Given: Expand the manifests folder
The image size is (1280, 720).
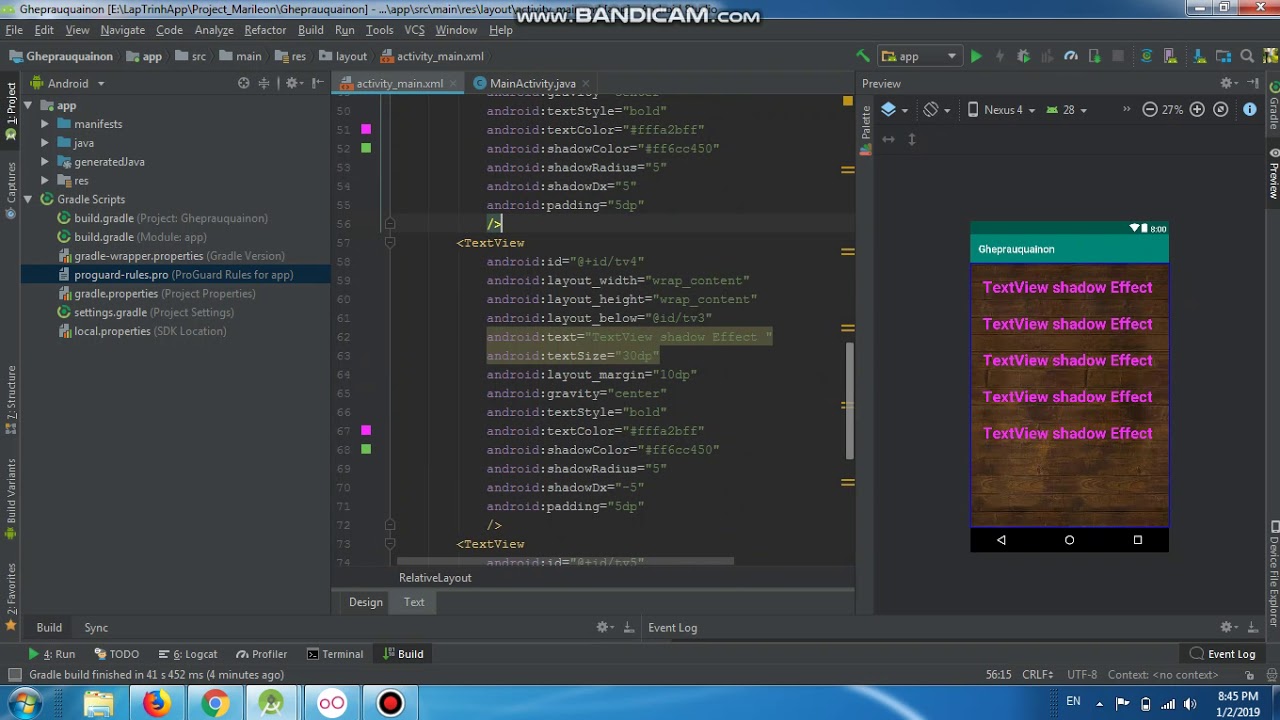Looking at the screenshot, I should point(45,124).
